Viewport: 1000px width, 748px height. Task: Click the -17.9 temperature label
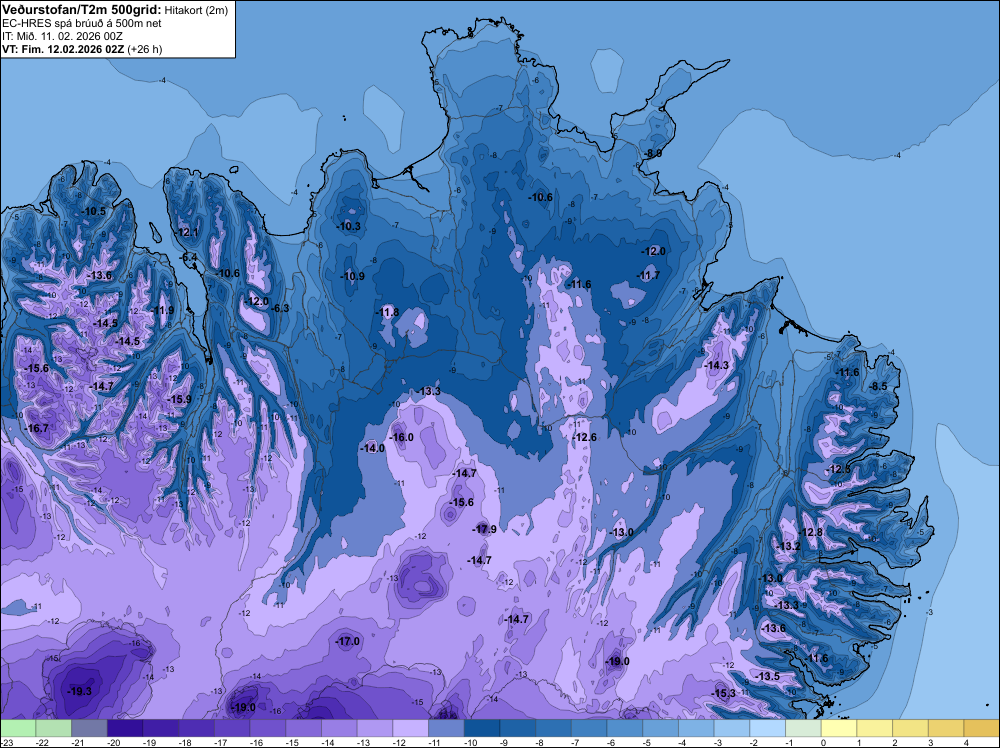[485, 529]
